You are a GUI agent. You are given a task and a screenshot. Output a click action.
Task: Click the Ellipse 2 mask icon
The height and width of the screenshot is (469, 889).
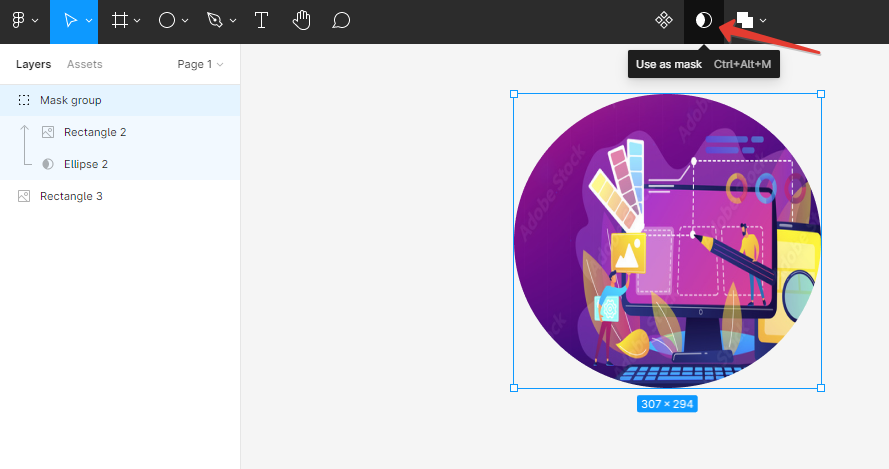[48, 164]
